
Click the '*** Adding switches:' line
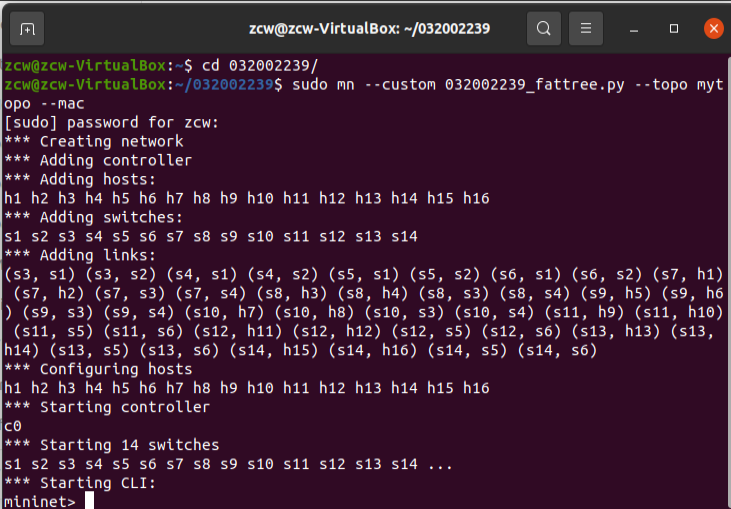tap(94, 217)
